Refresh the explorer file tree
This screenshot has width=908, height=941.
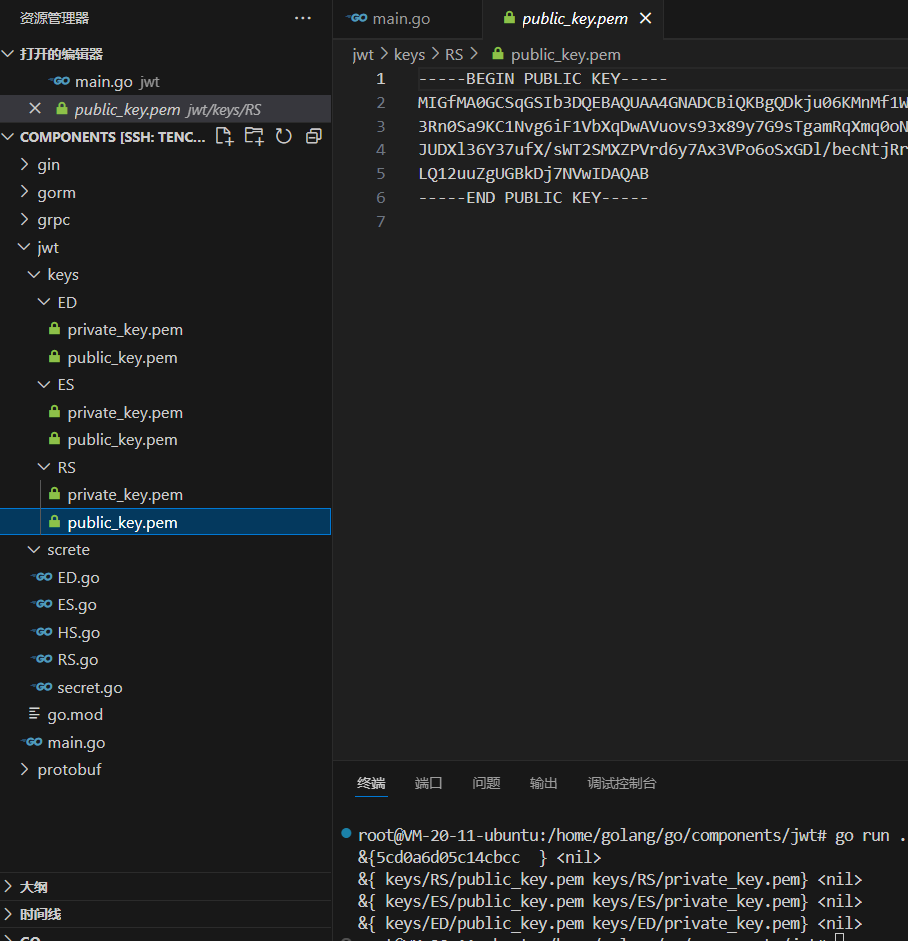coord(284,136)
